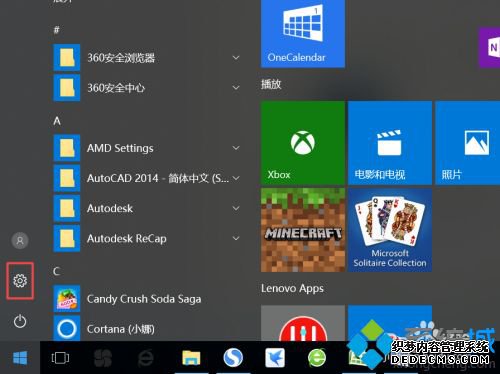The width and height of the screenshot is (500, 374).
Task: Click the Autodesk folder icon
Action: tap(67, 208)
